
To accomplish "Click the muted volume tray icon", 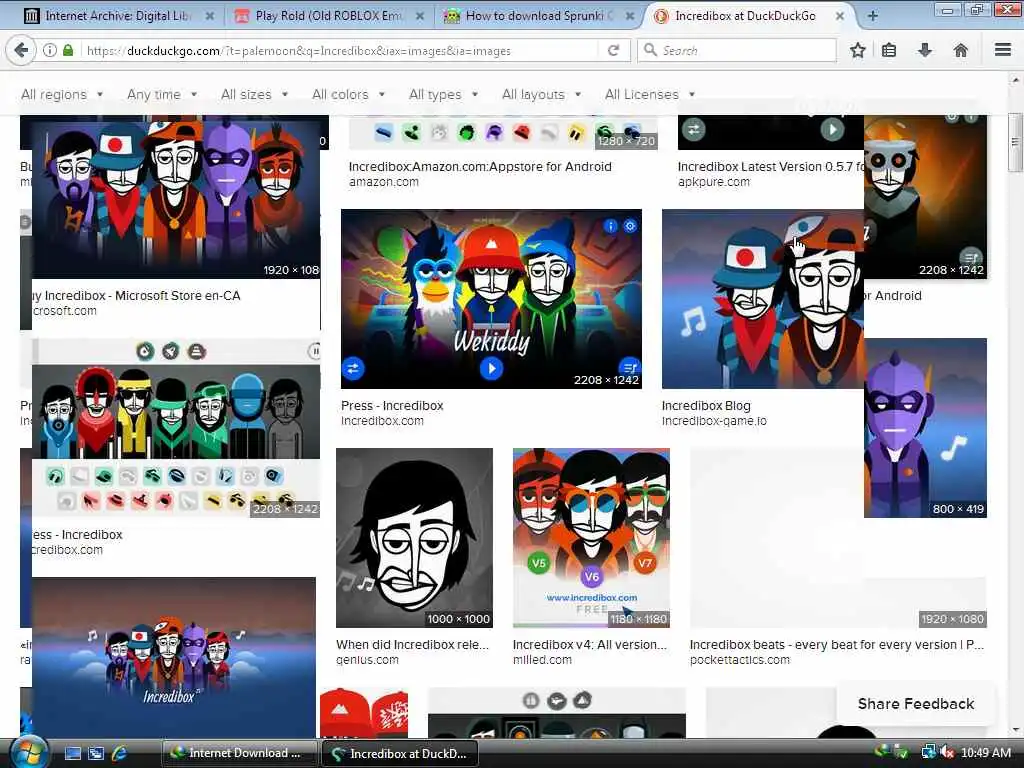I will tap(946, 753).
